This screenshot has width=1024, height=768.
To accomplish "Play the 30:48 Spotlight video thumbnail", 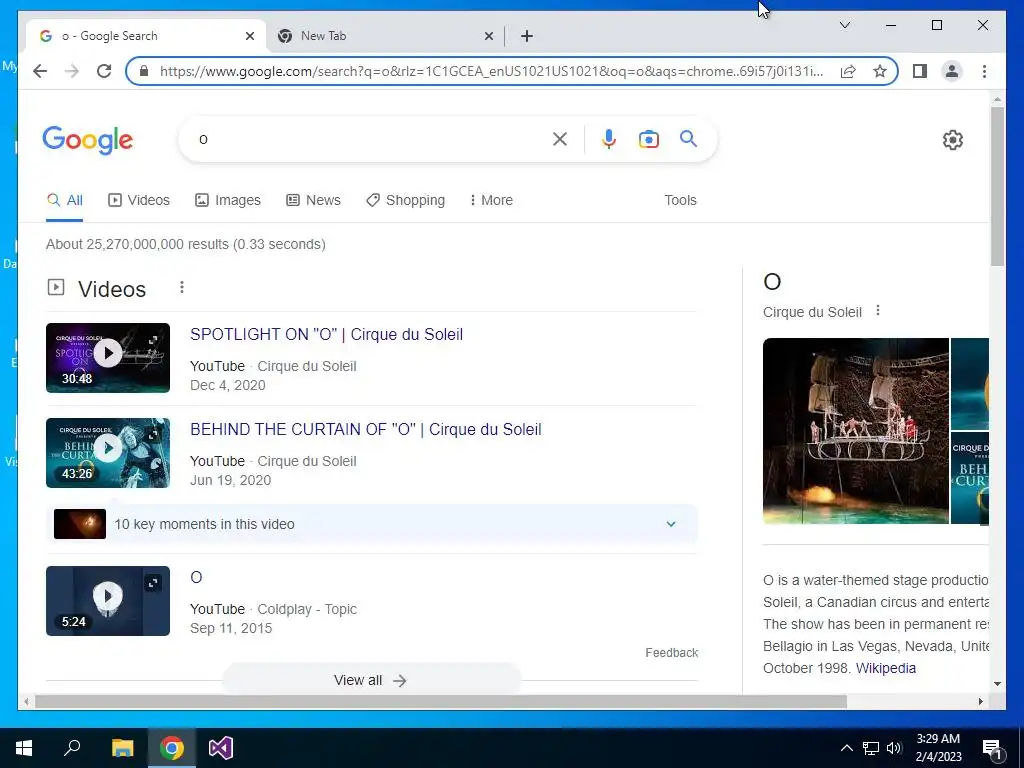I will [108, 358].
